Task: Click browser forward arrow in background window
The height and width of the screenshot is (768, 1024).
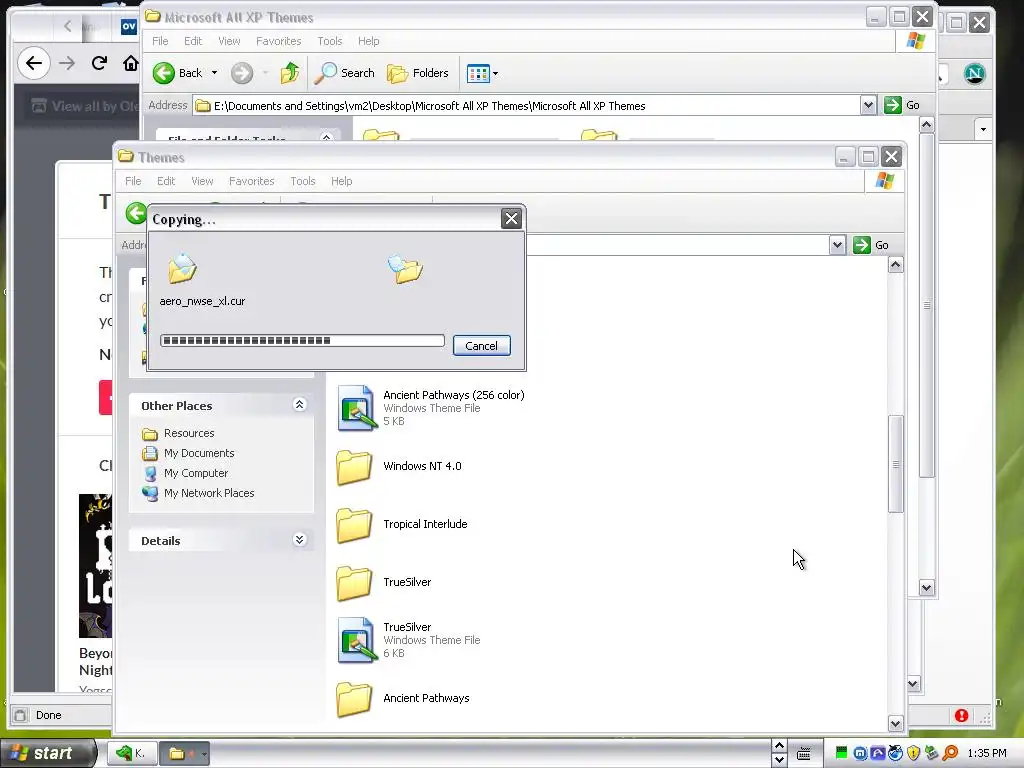Action: pyautogui.click(x=67, y=63)
